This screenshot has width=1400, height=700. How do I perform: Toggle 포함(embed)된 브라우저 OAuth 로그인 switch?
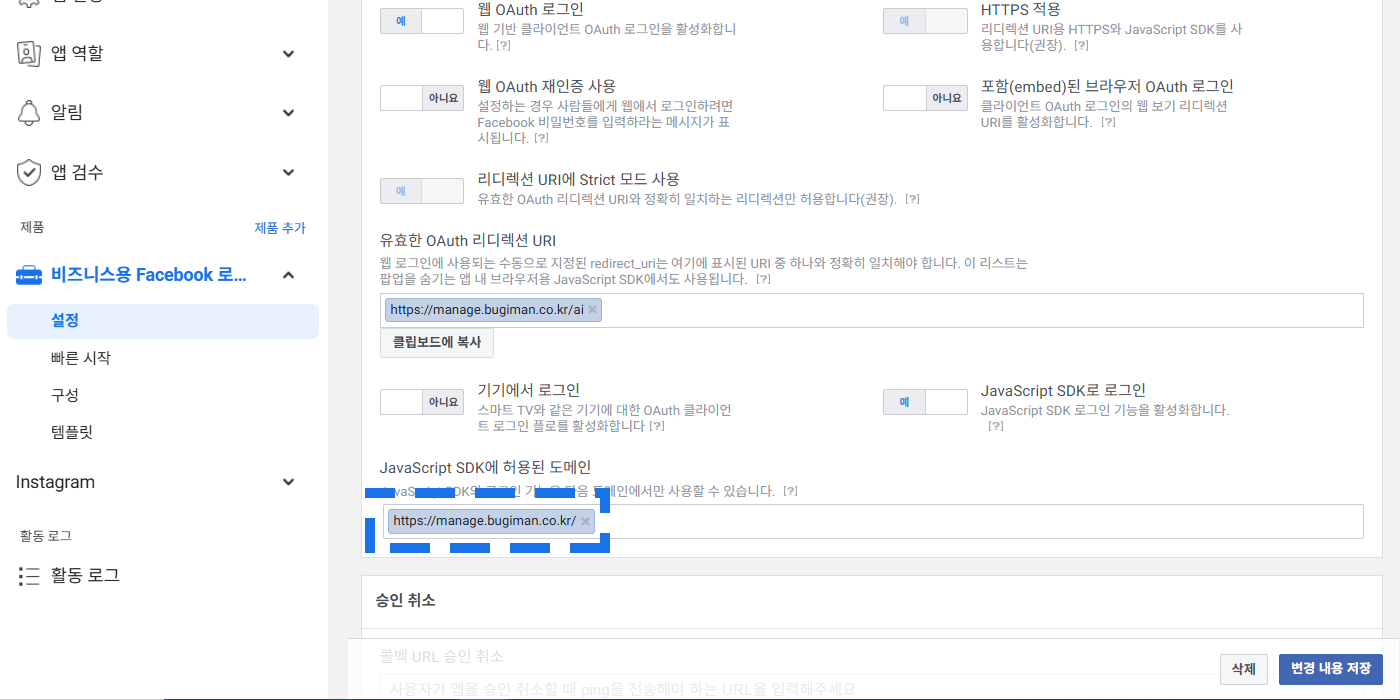point(925,98)
